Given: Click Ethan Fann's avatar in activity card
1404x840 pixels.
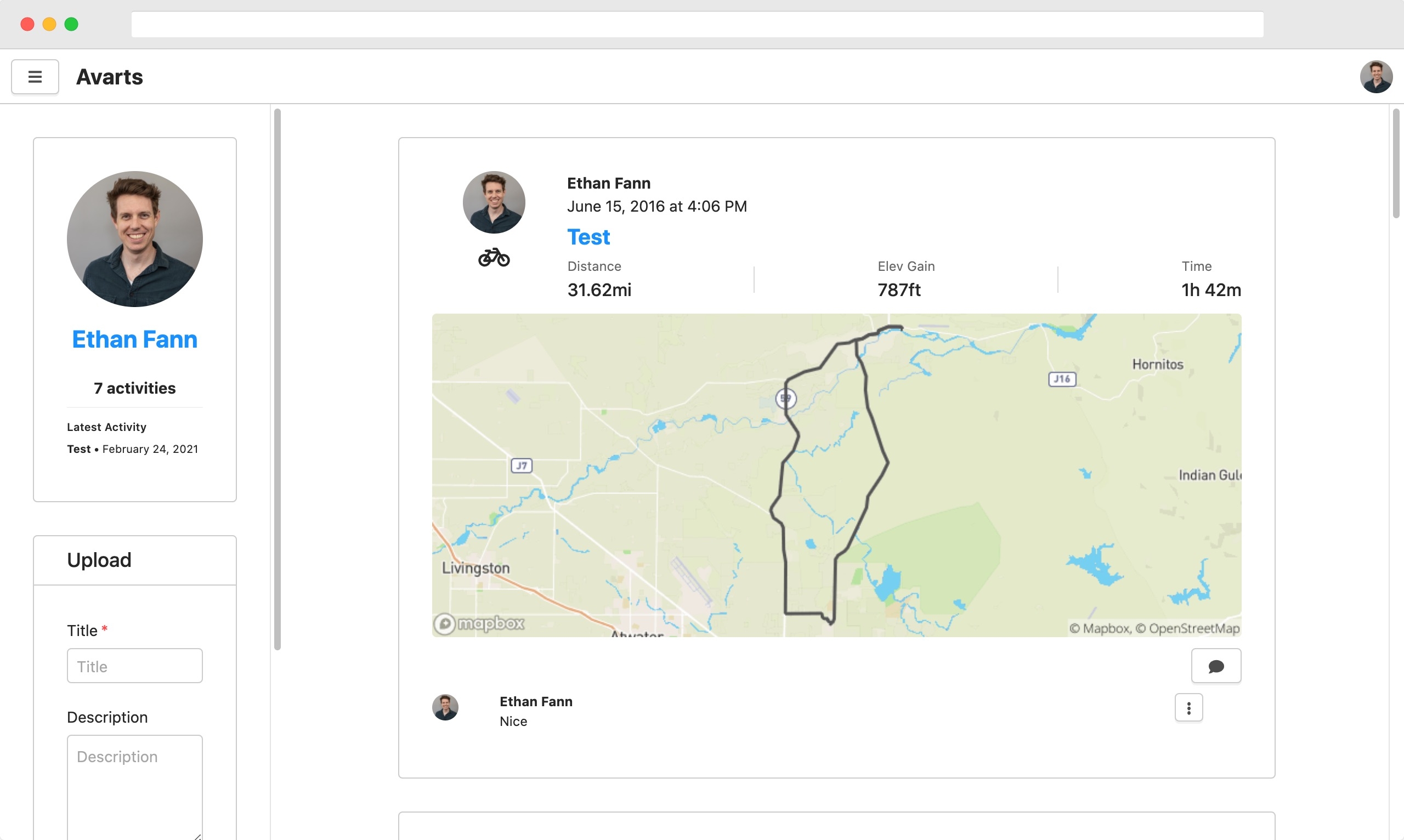Looking at the screenshot, I should click(x=494, y=202).
